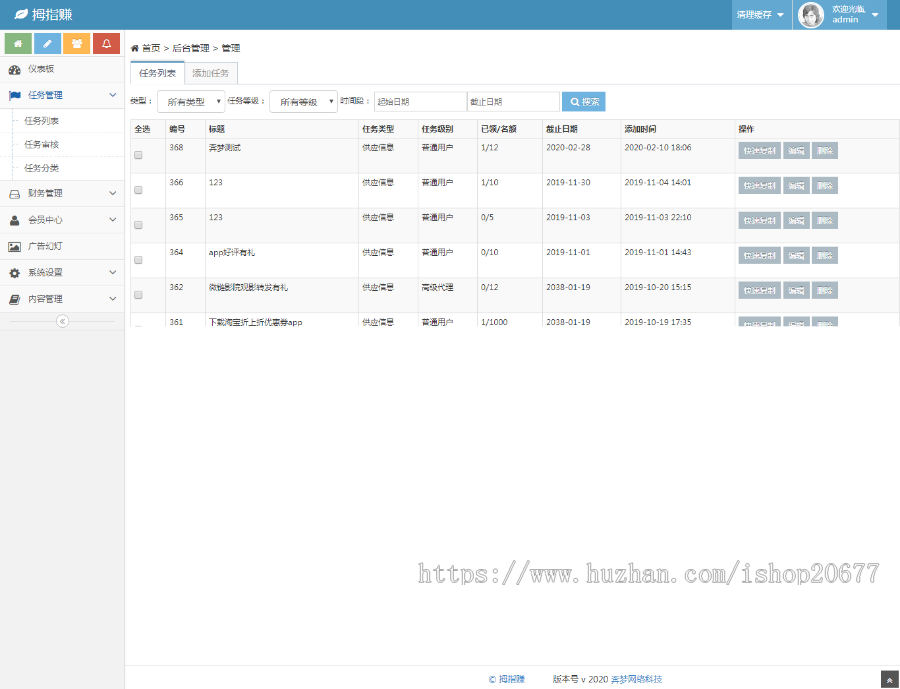Click the 高级代理 level cell
Viewport: 900px width, 689px height.
[437, 288]
